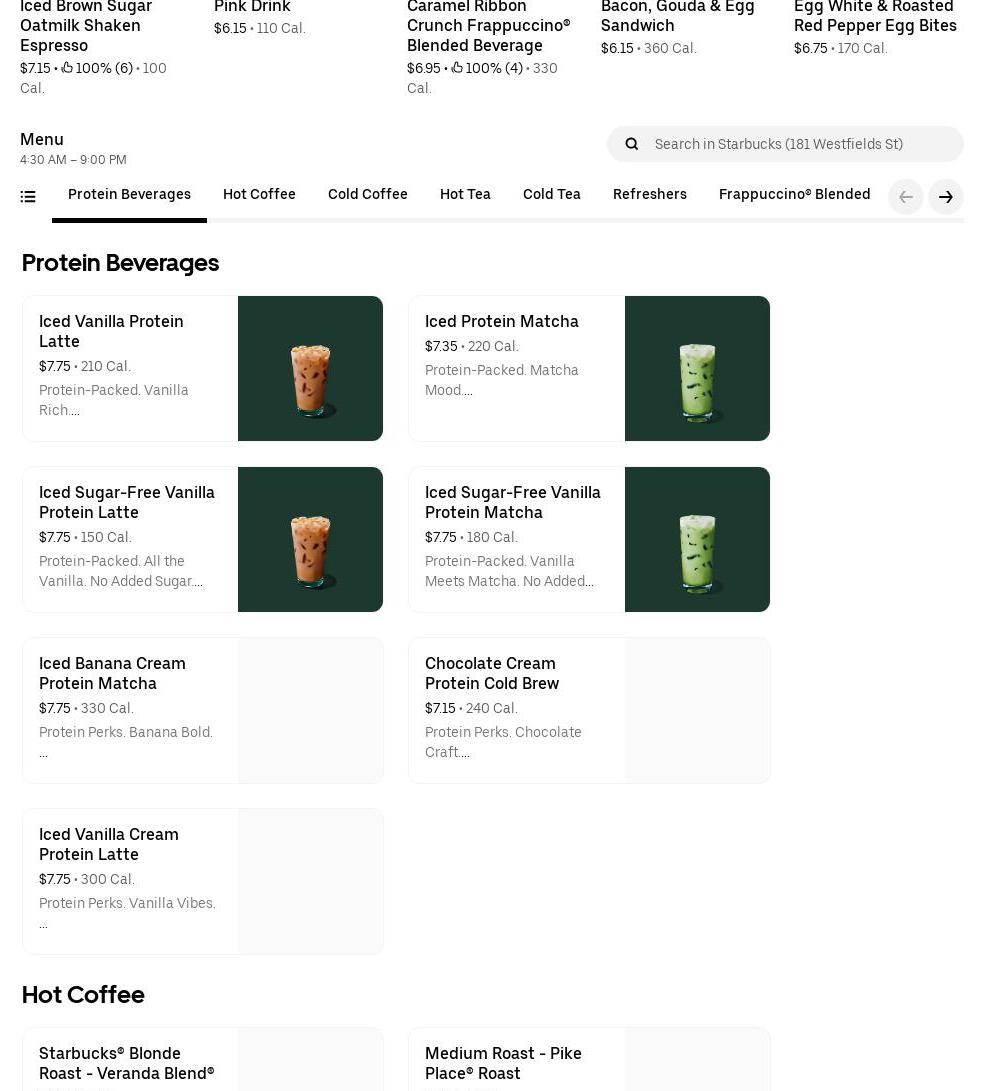
Task: Open the Cold Coffee category tab
Action: pyautogui.click(x=367, y=194)
